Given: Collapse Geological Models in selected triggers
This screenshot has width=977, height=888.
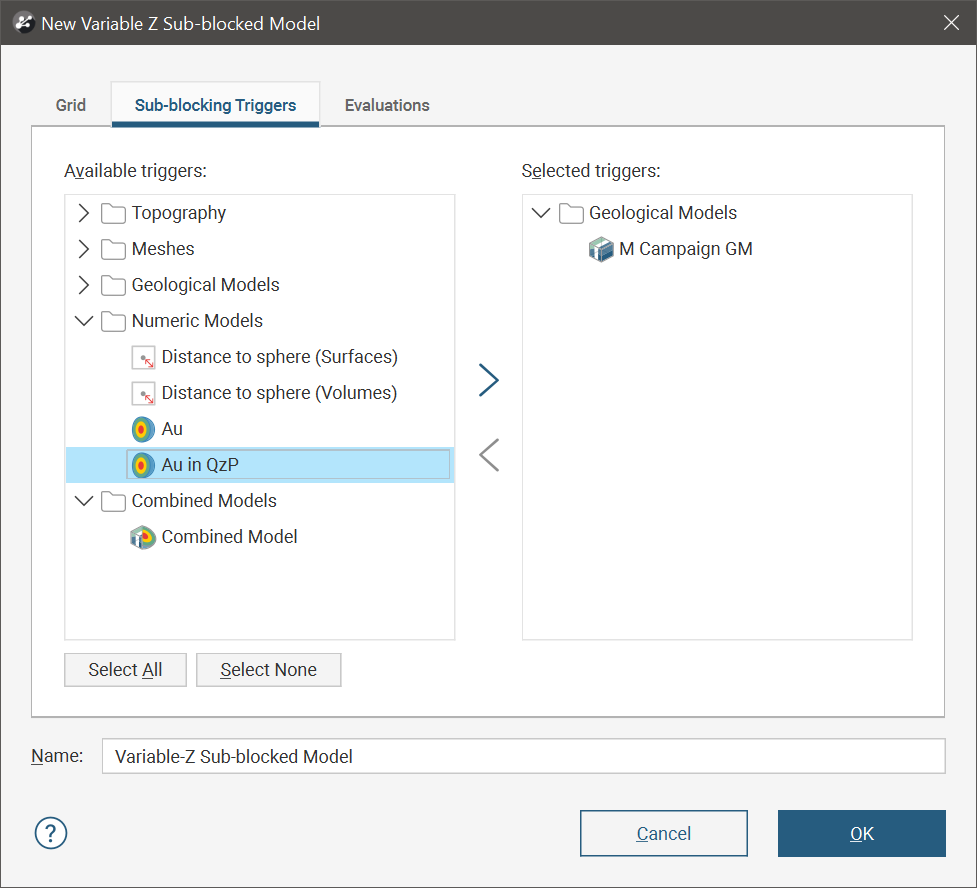Looking at the screenshot, I should point(541,213).
